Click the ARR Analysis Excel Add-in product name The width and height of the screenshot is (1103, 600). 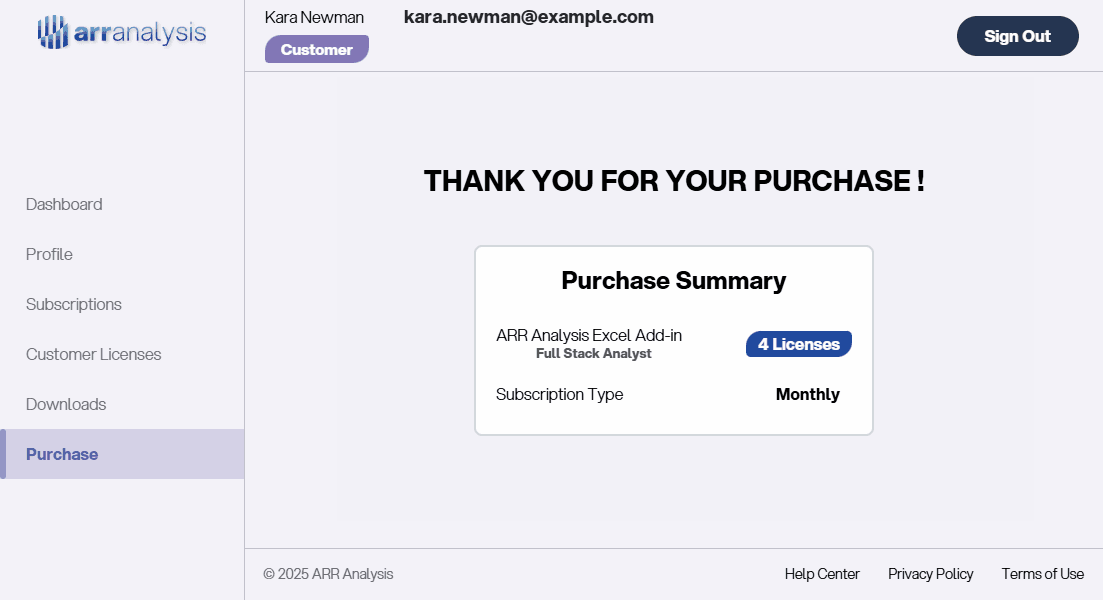[589, 335]
